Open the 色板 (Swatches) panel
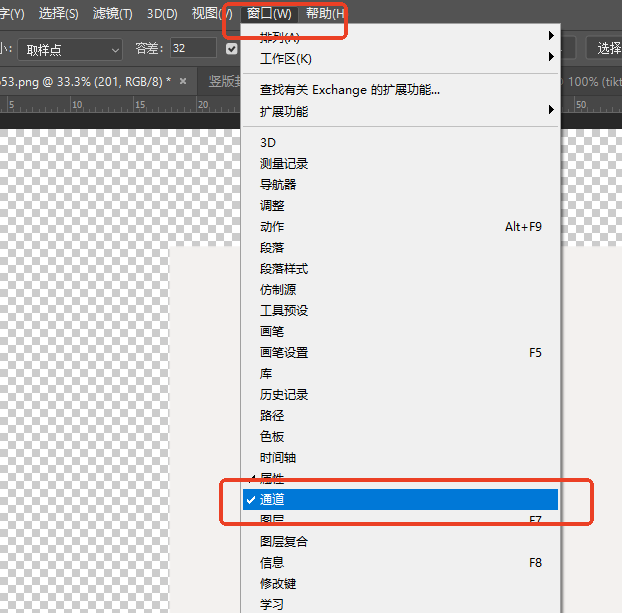 click(x=272, y=436)
